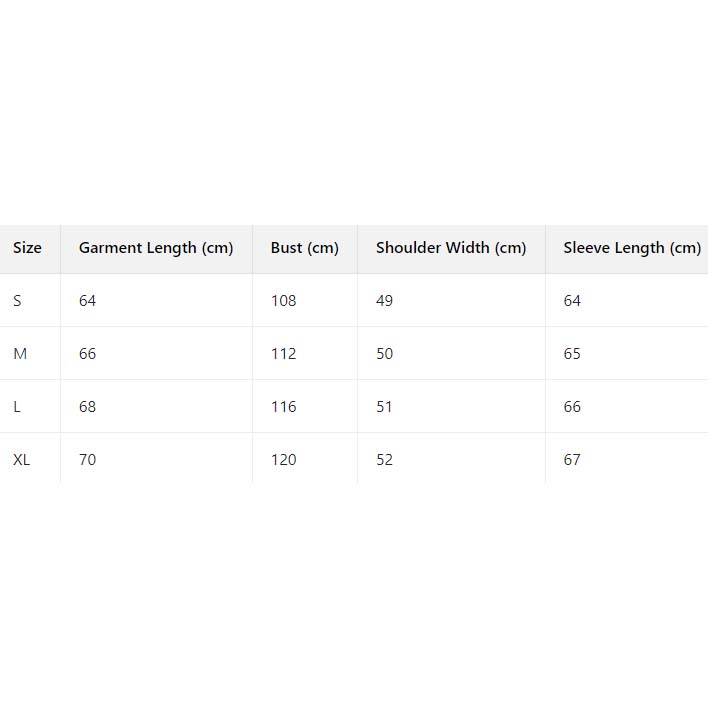Click garment length value 64 for S

[x=88, y=301]
